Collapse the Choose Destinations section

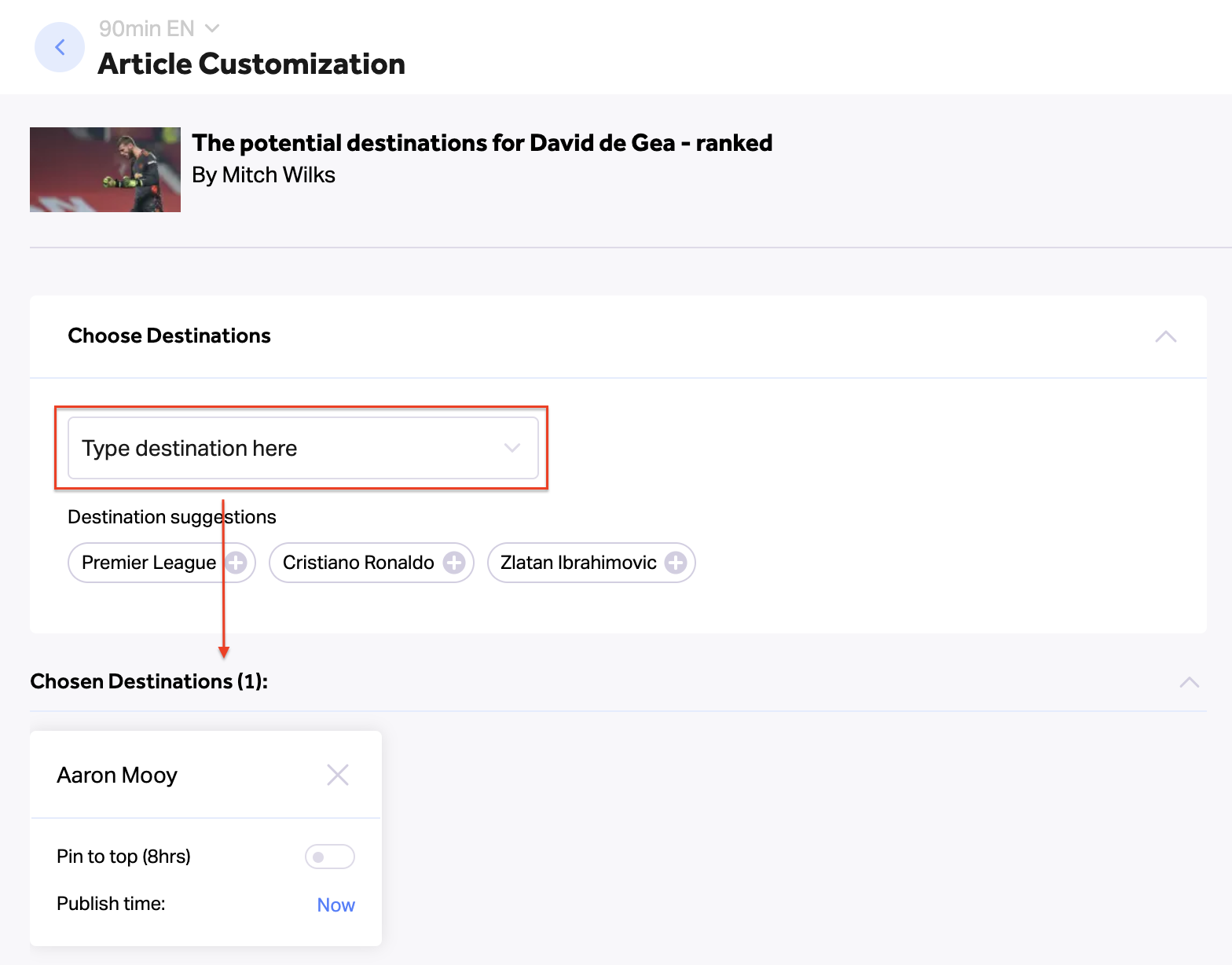point(1166,336)
